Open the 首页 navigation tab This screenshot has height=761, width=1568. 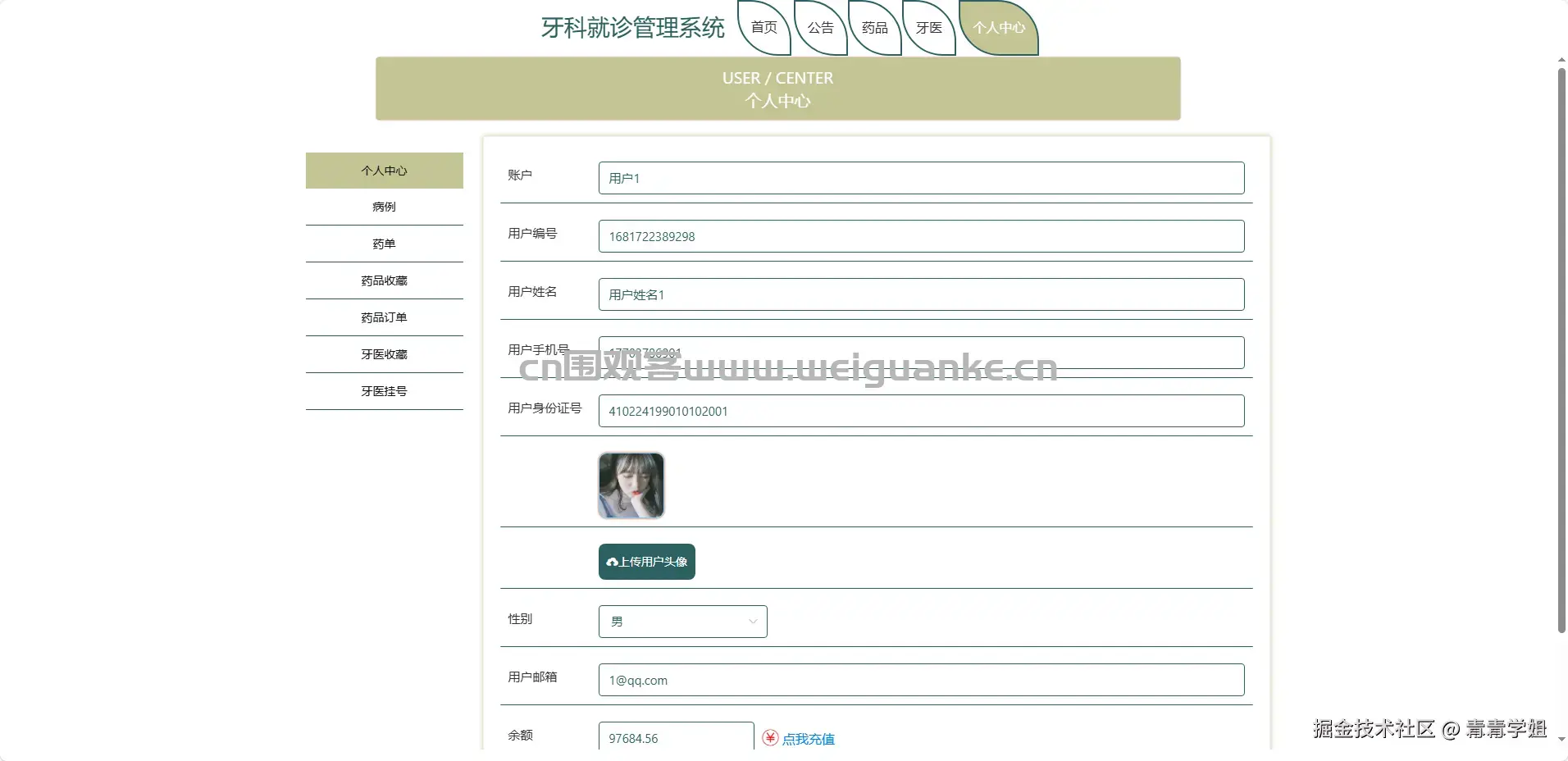click(x=763, y=28)
